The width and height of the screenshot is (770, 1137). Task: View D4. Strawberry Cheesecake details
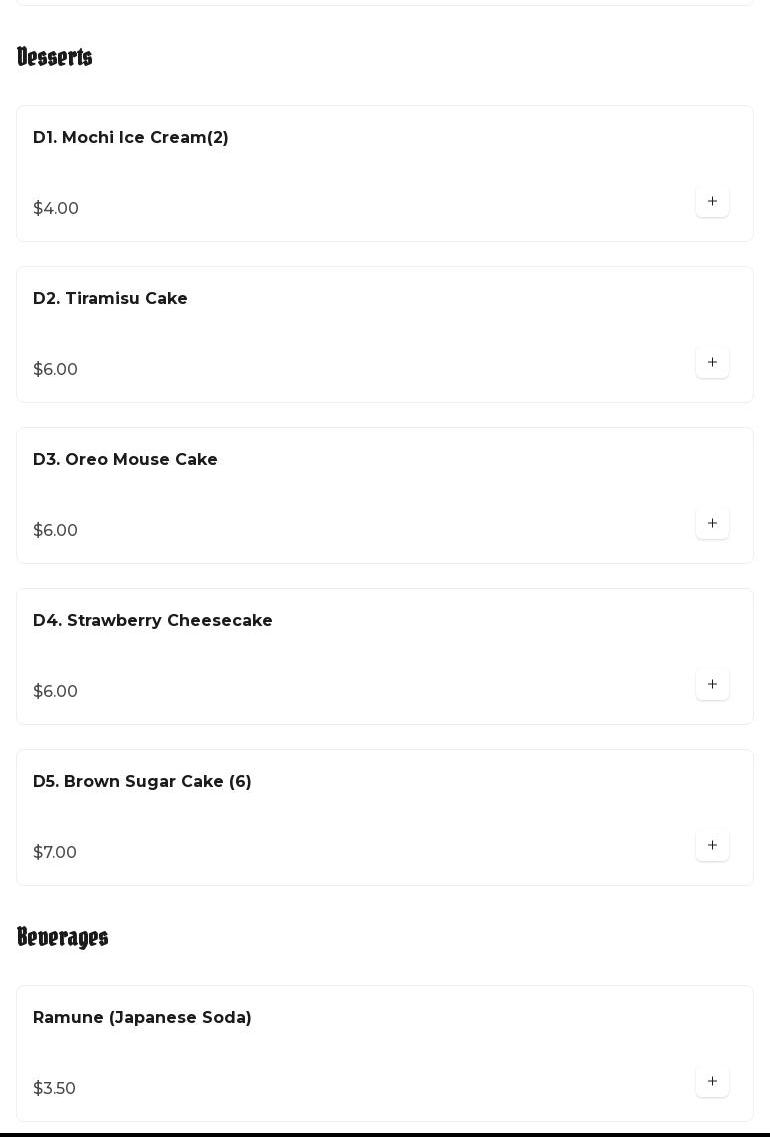click(153, 621)
